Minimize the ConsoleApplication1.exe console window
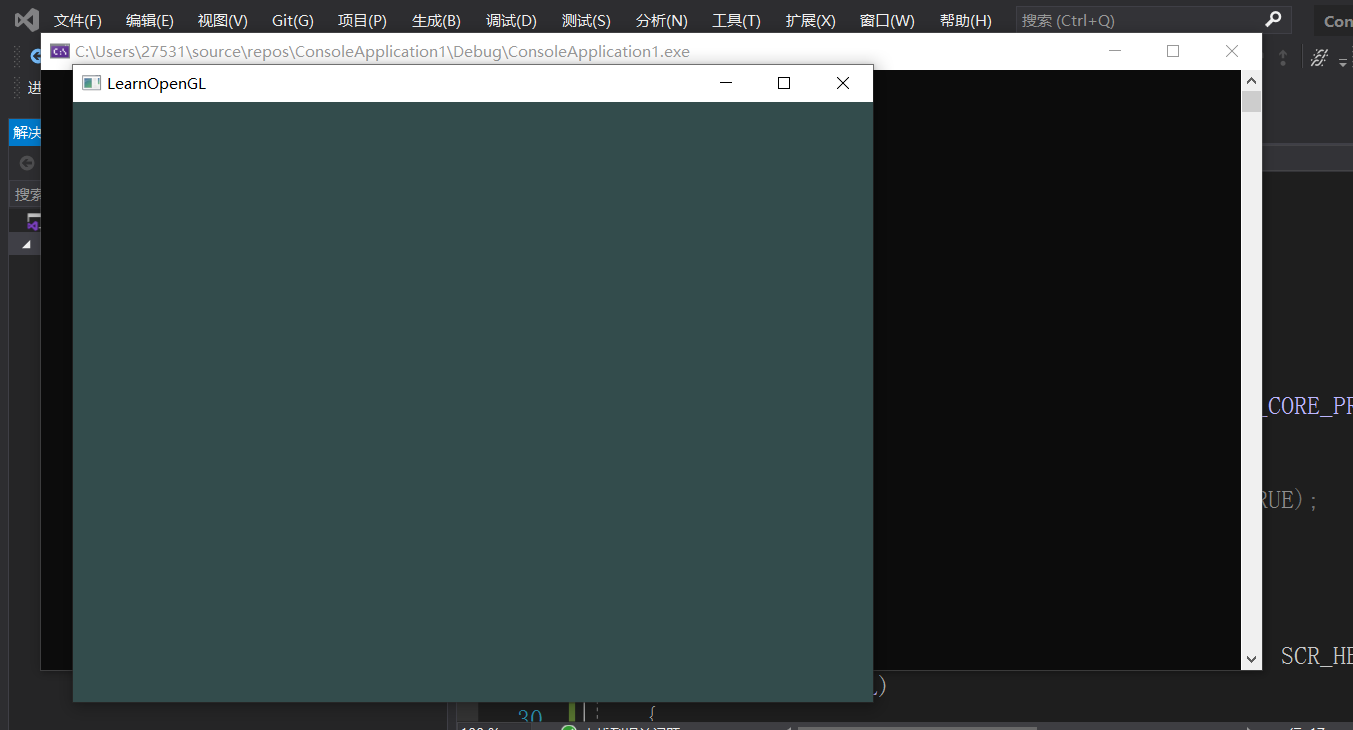 click(1115, 51)
